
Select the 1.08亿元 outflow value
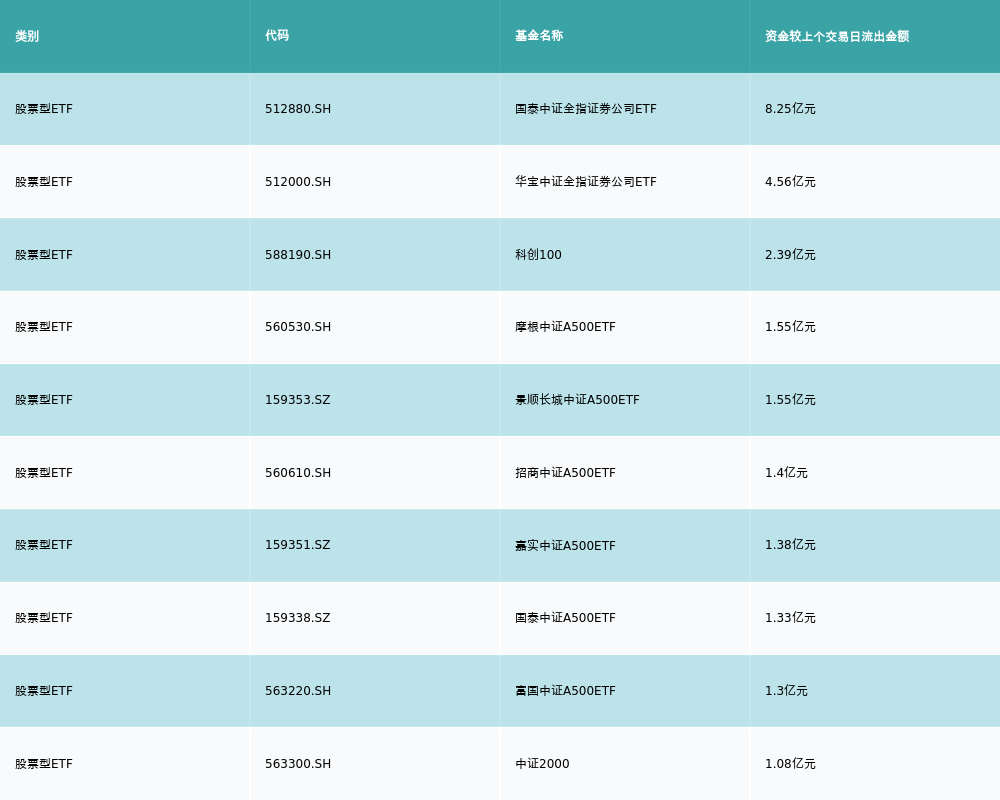coord(790,764)
